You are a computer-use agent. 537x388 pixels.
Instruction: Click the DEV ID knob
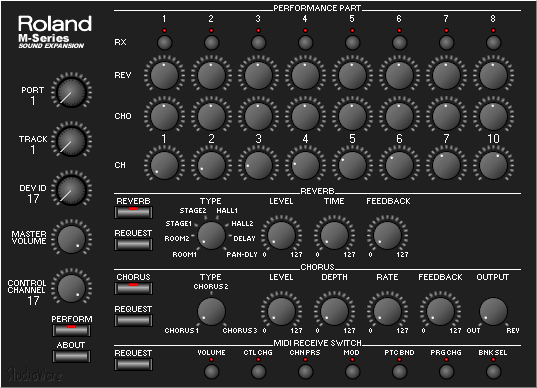coord(71,190)
